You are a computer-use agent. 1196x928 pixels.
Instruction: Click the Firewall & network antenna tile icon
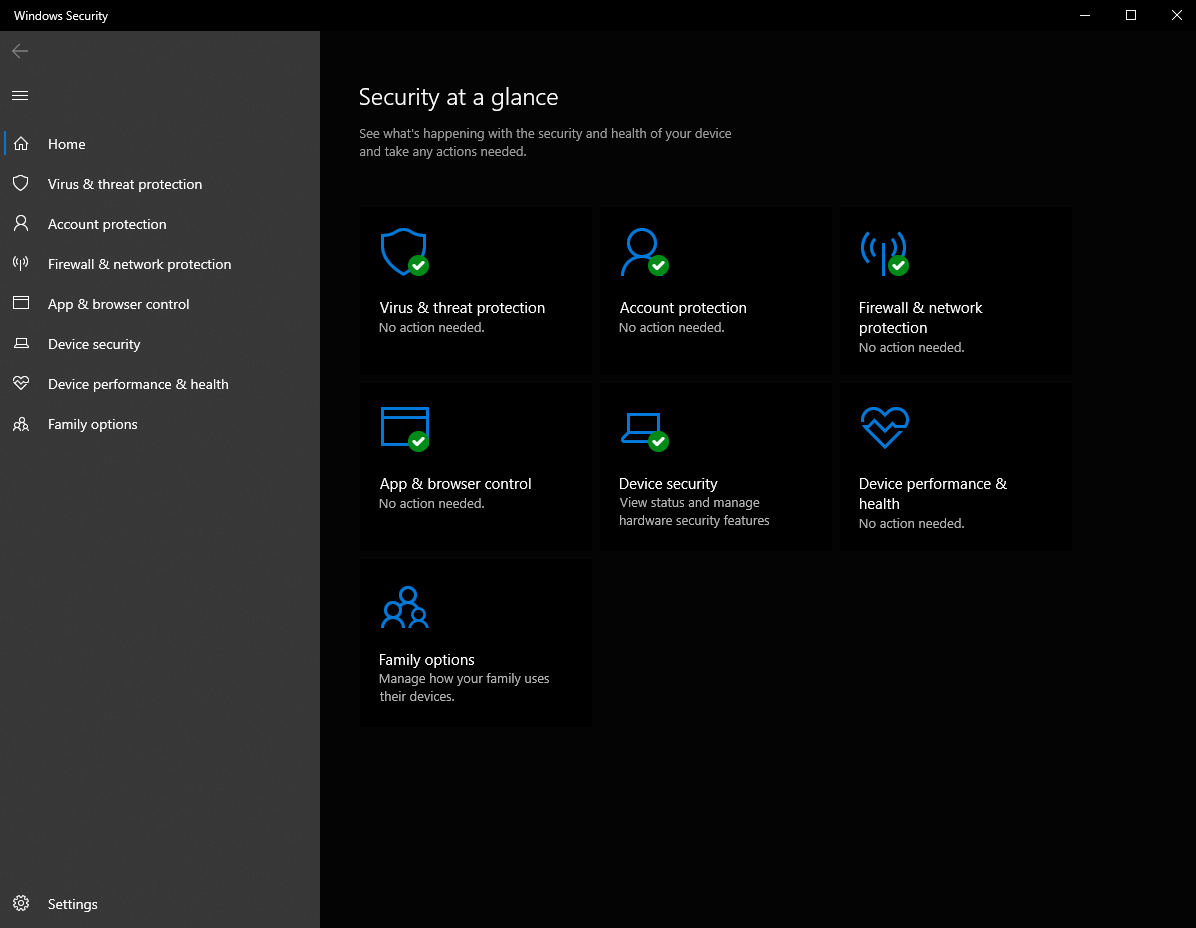[x=883, y=252]
